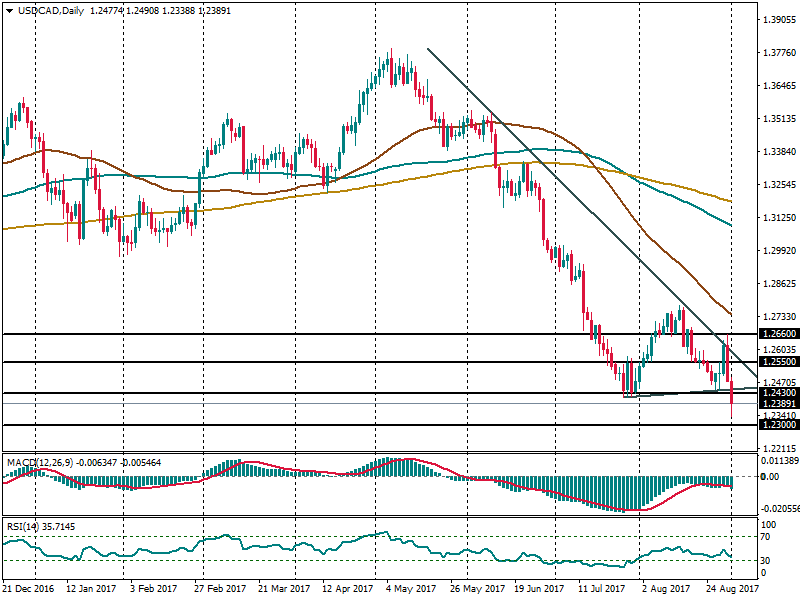
Task: Select the 1.26600 horizontal level price label
Action: coord(777,334)
